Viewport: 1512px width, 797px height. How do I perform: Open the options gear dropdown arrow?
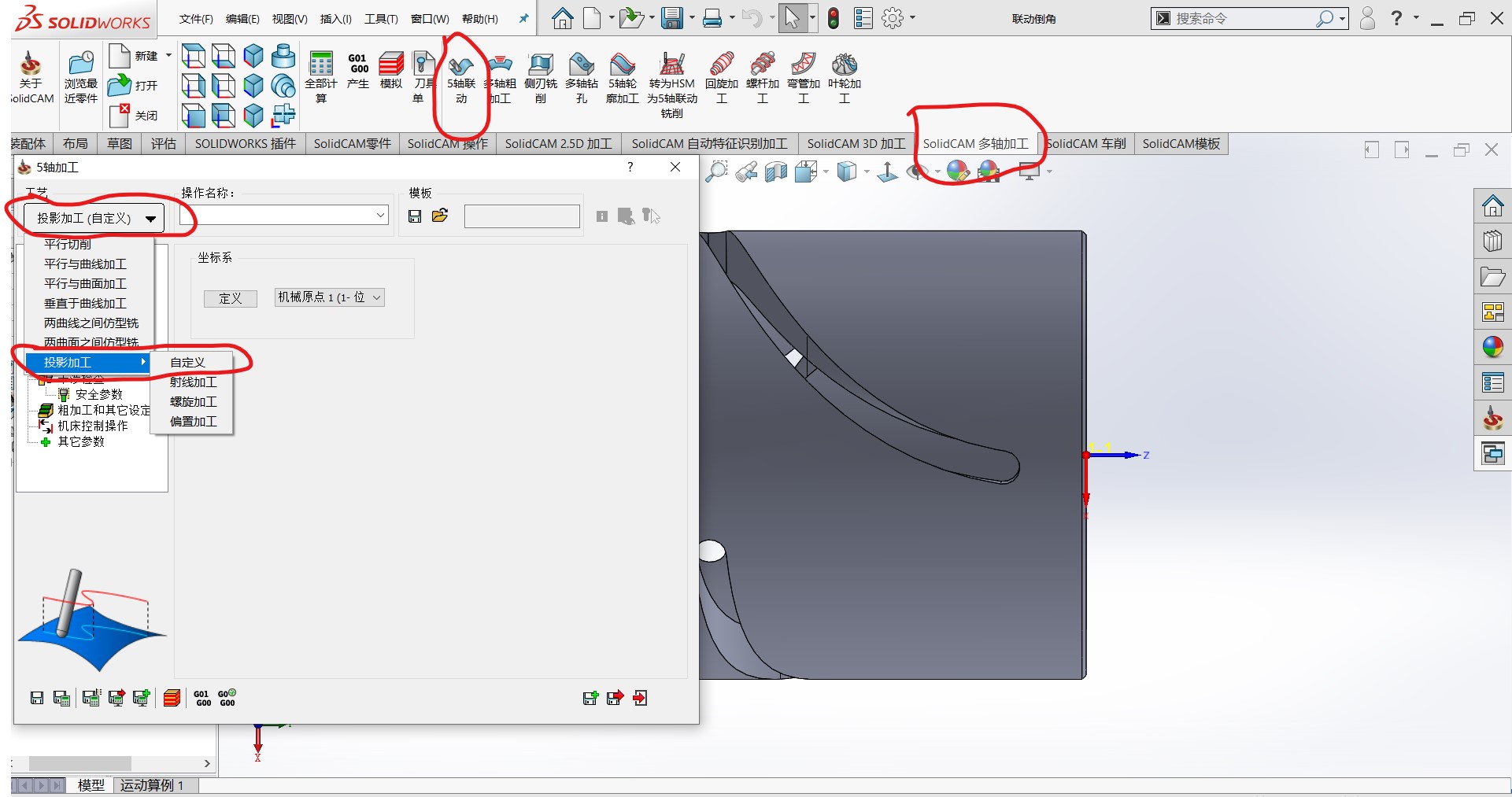pyautogui.click(x=913, y=17)
